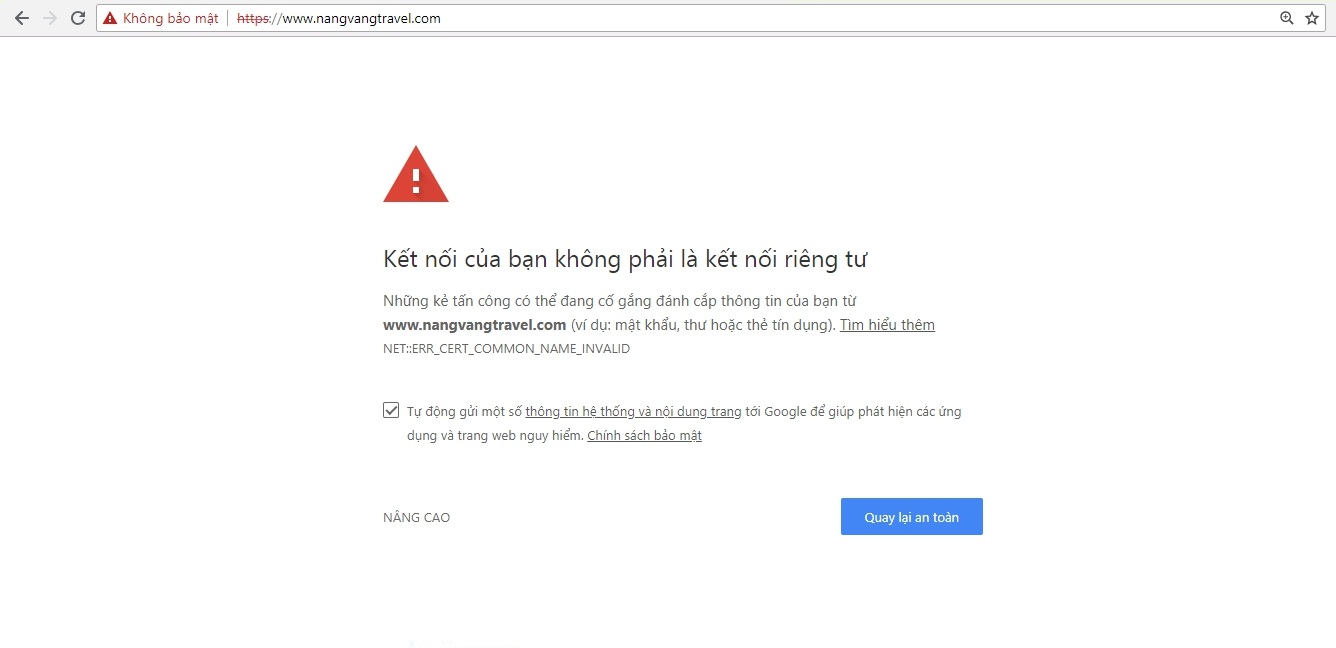Open the zoom magnifier icon in address bar
Viewport: 1336px width, 648px height.
pyautogui.click(x=1287, y=18)
